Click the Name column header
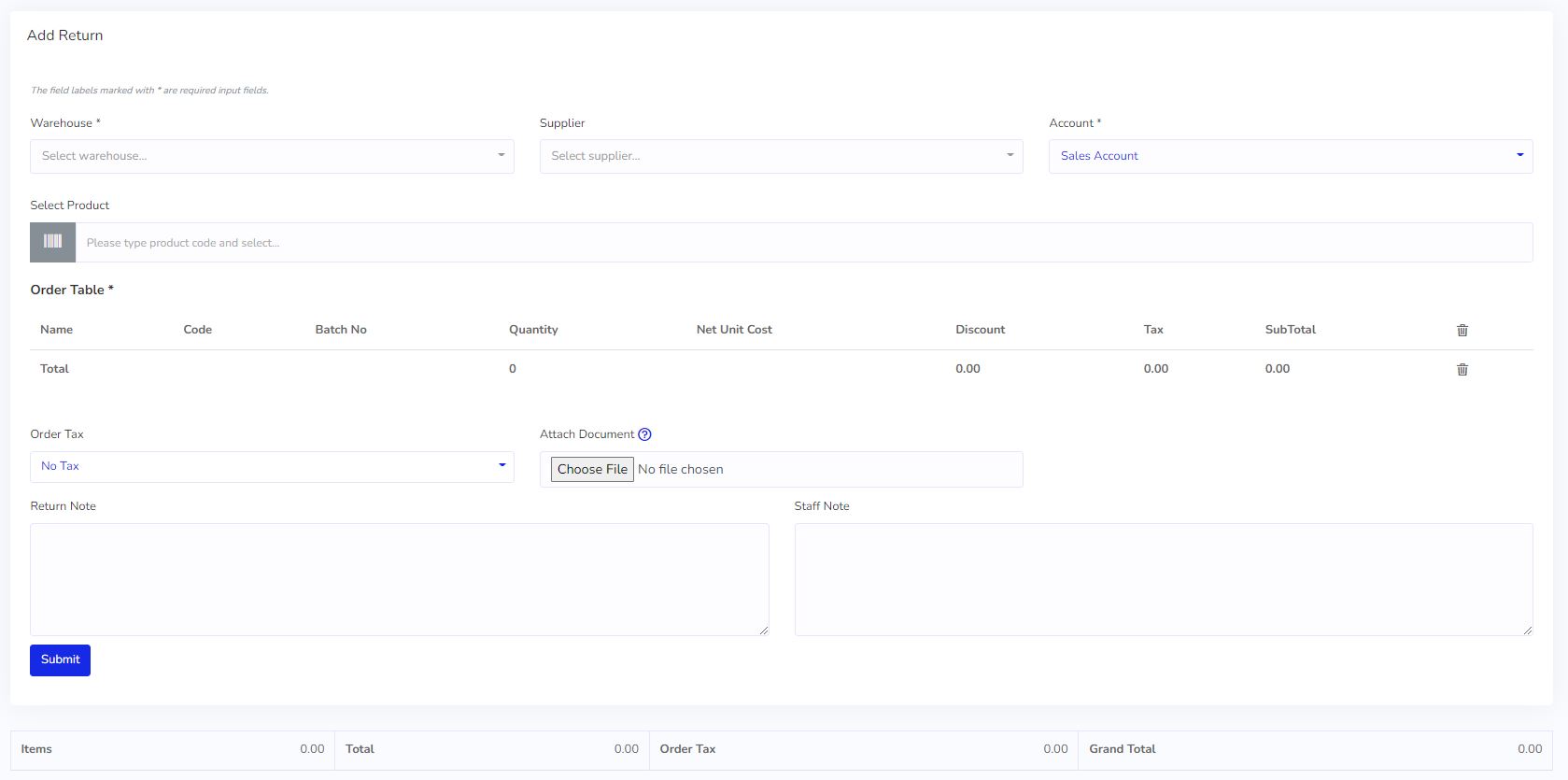The image size is (1568, 780). 56,330
